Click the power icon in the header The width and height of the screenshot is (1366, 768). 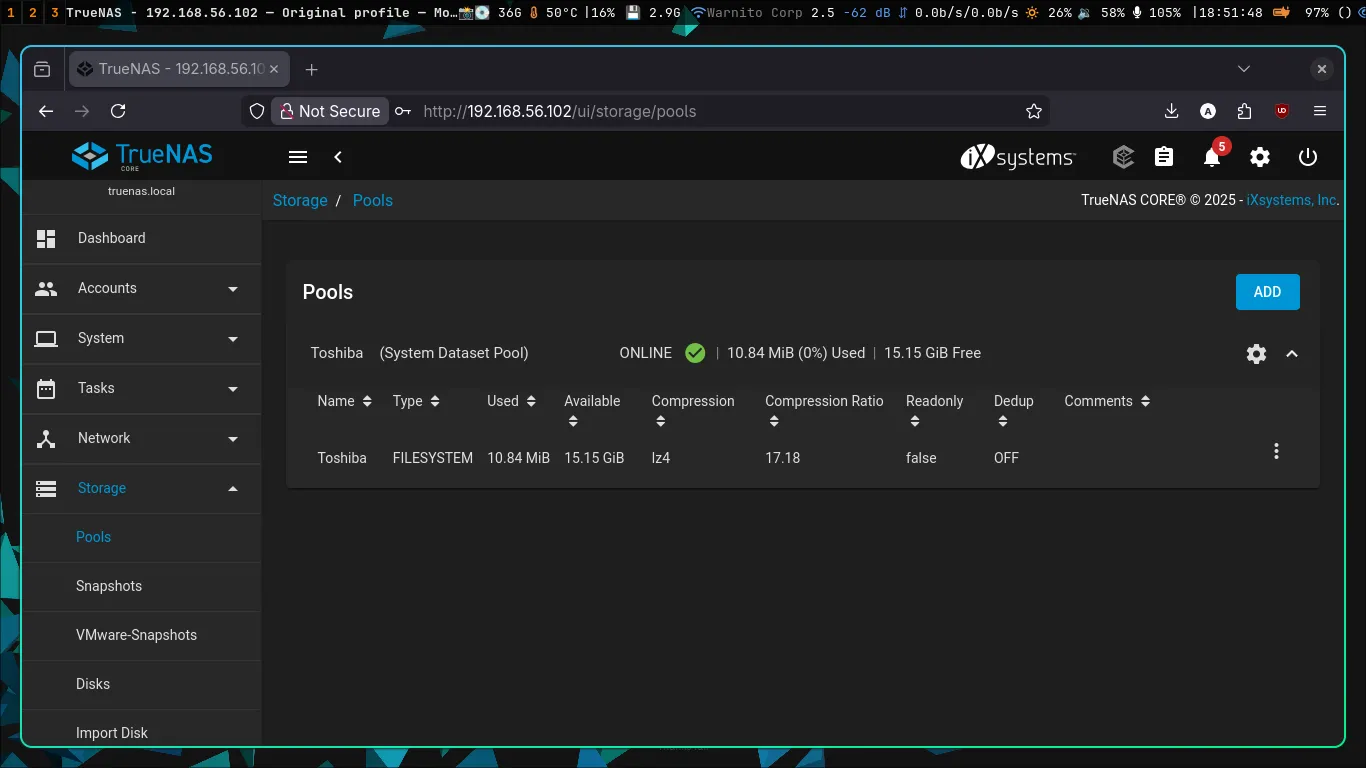tap(1308, 157)
